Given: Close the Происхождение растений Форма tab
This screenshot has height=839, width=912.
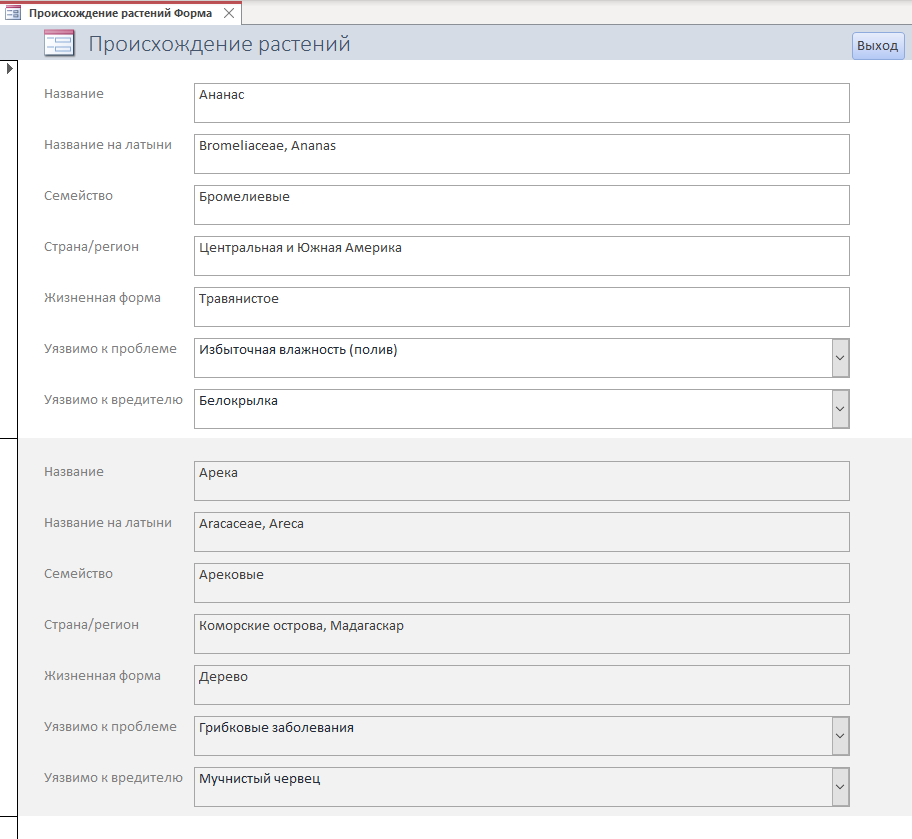Looking at the screenshot, I should pyautogui.click(x=229, y=13).
